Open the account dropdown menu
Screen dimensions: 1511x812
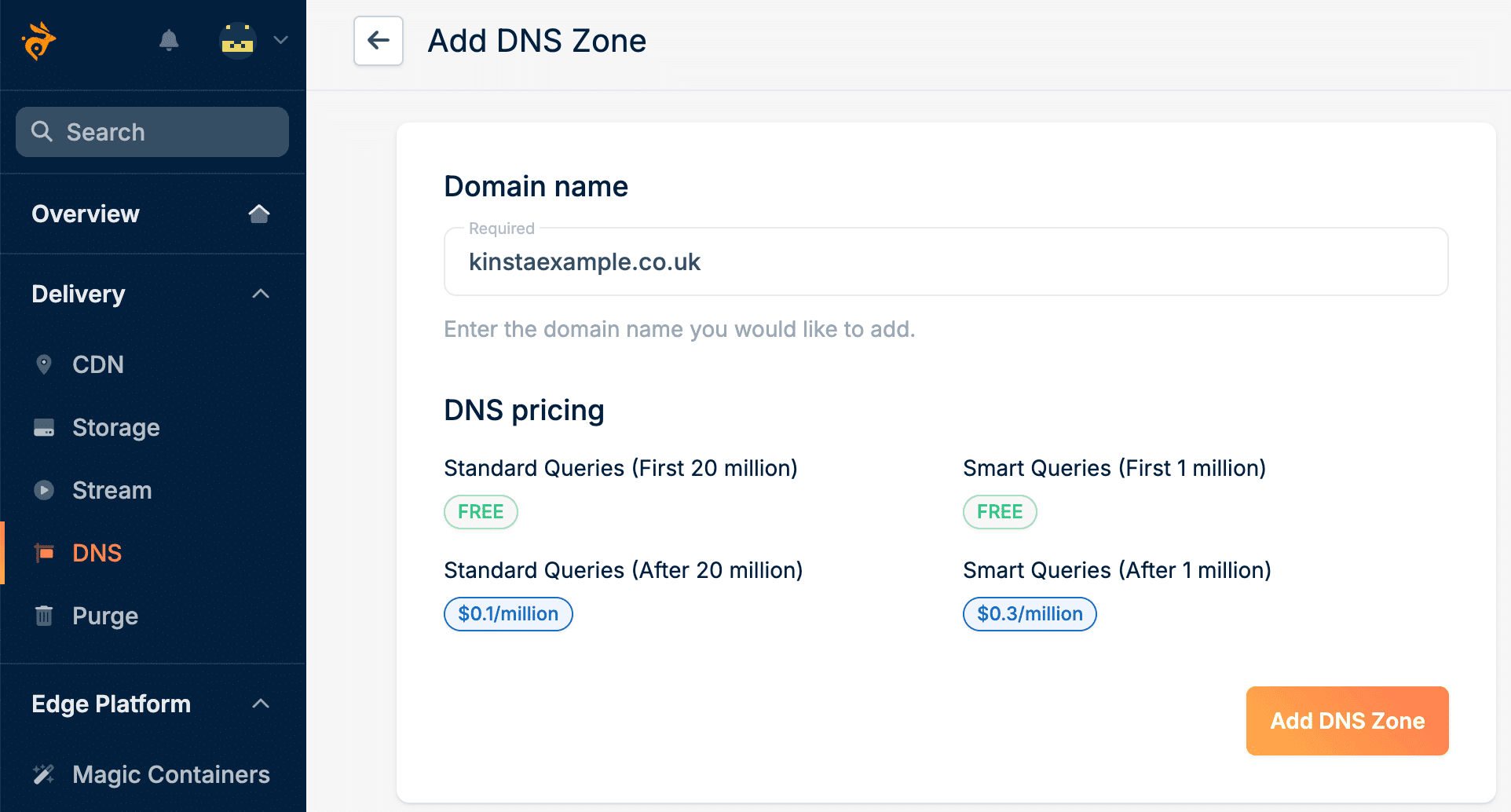coord(280,39)
